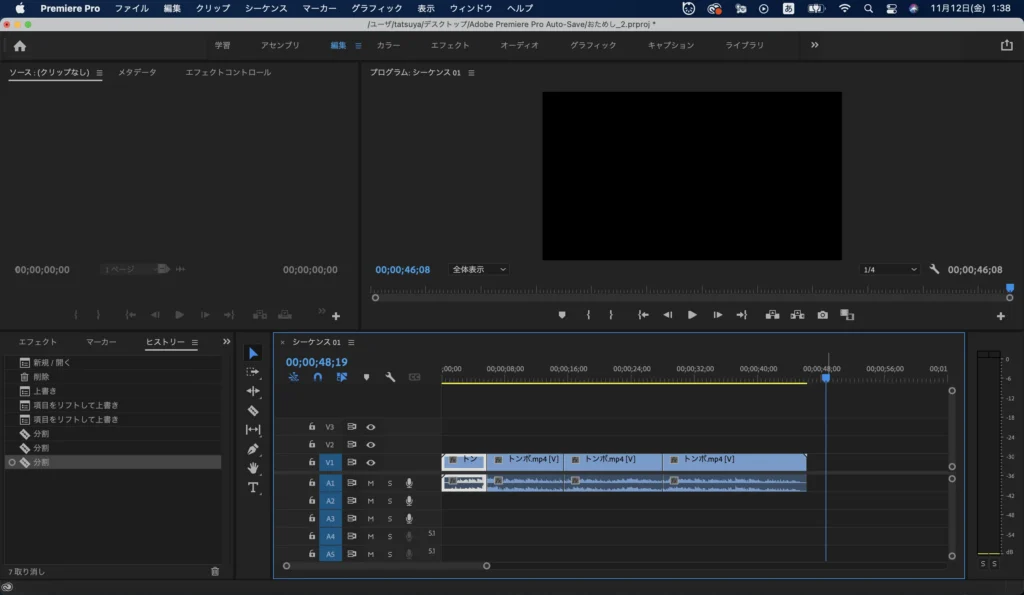The image size is (1024, 595).
Task: Open playback resolution dropdown 1/4
Action: click(890, 270)
